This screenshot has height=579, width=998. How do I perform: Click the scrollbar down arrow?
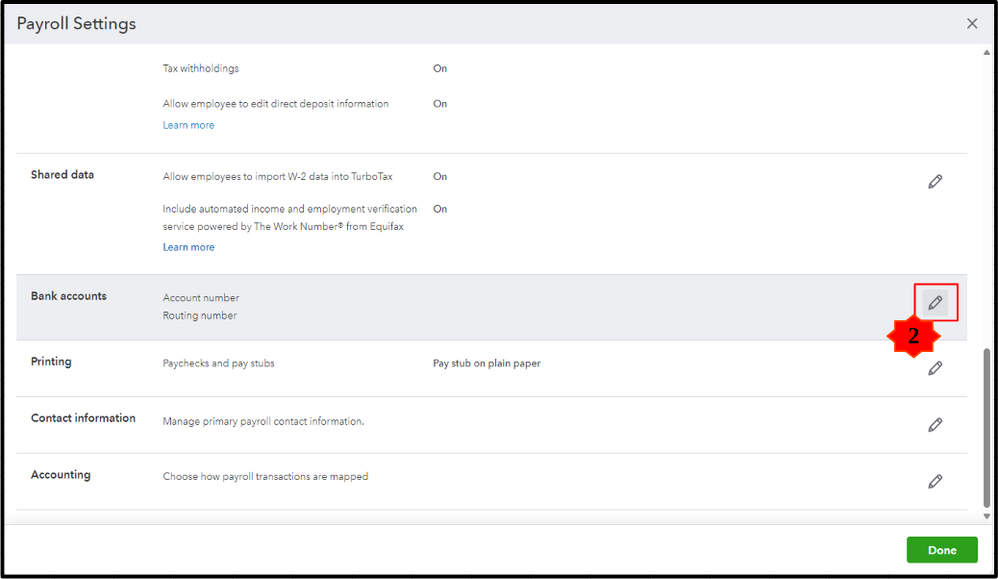[x=988, y=517]
